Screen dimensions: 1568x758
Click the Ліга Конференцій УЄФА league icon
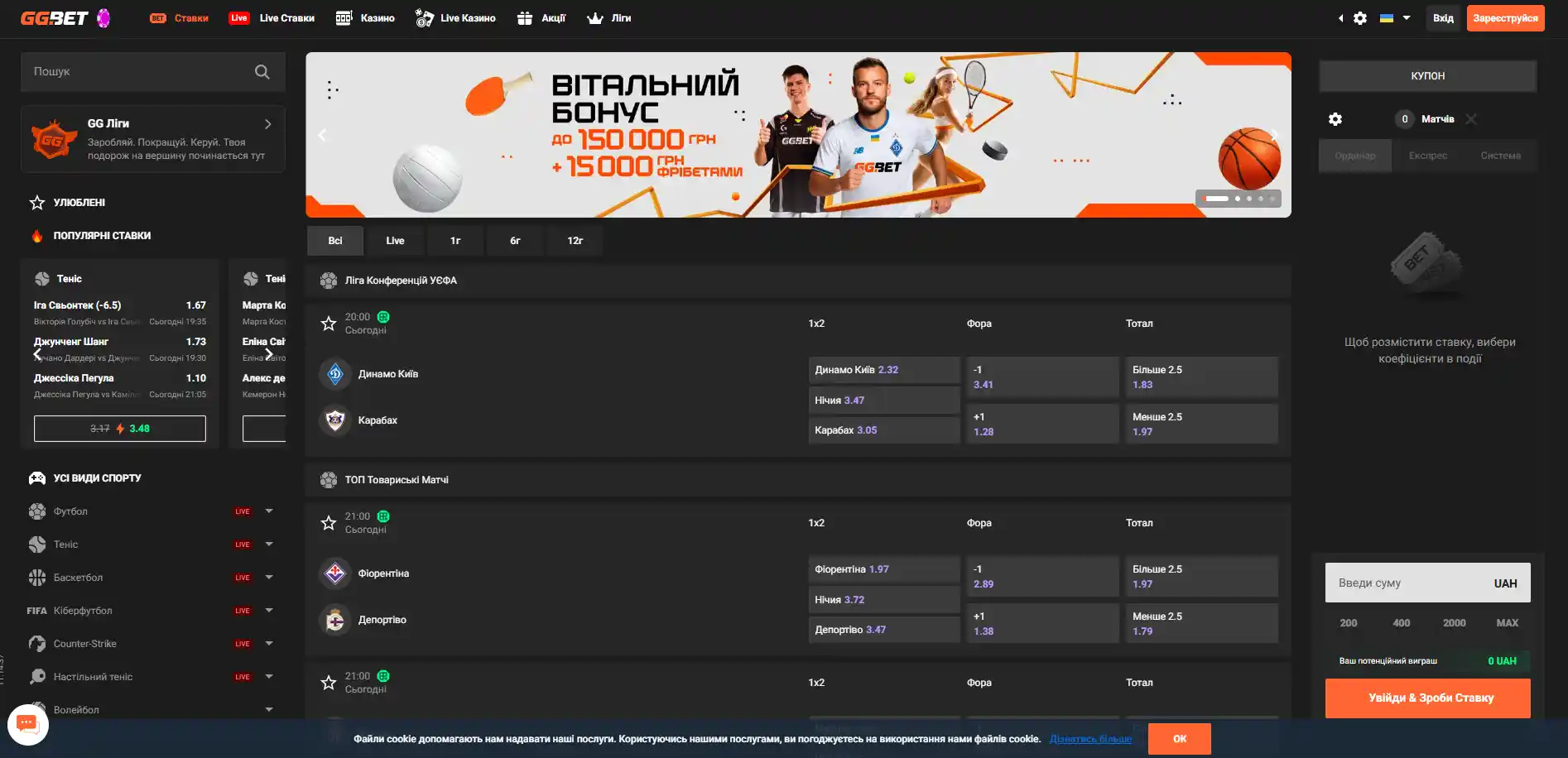329,281
